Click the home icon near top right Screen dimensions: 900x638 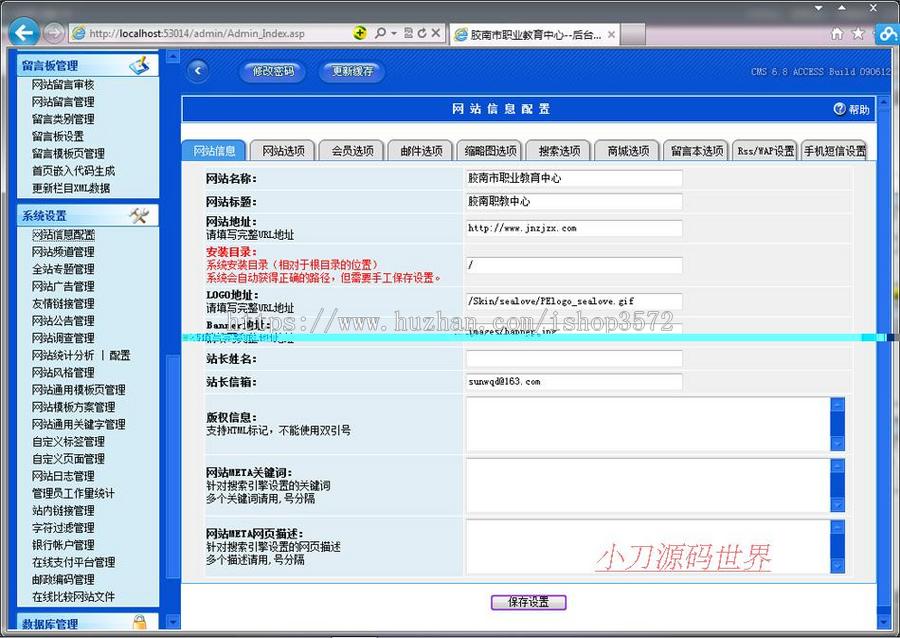(836, 32)
